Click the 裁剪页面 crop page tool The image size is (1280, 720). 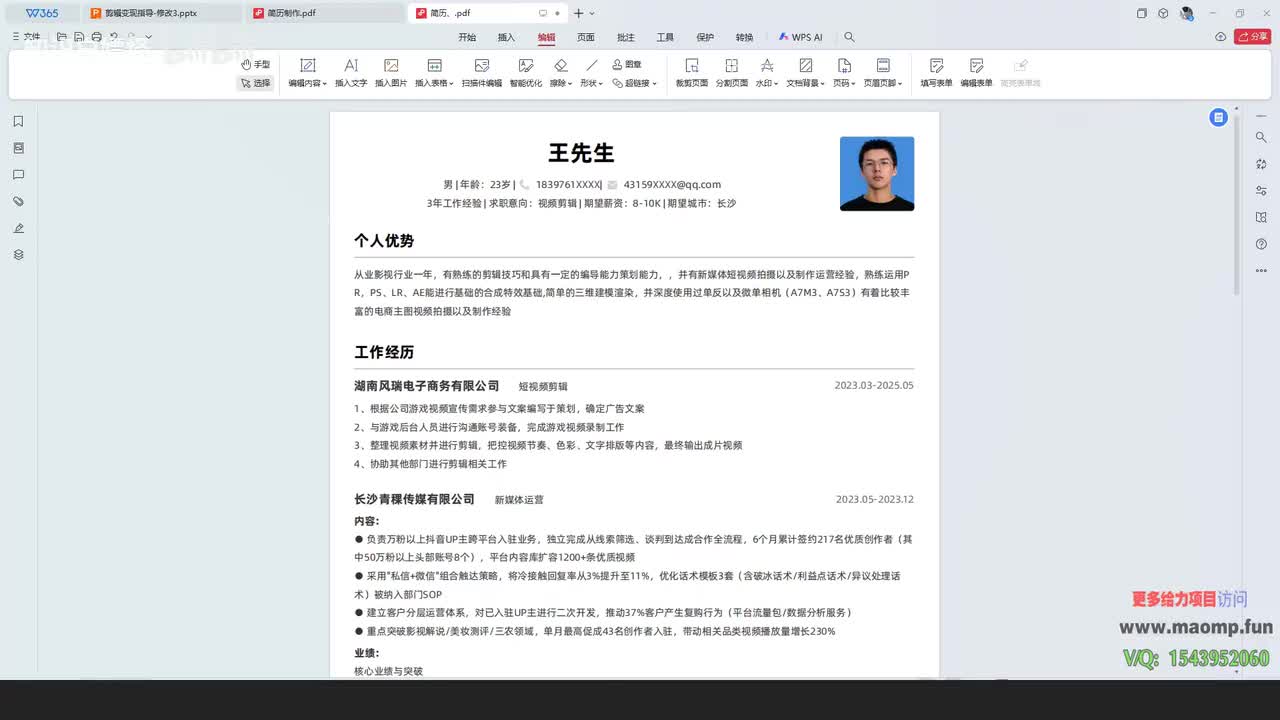click(x=692, y=73)
